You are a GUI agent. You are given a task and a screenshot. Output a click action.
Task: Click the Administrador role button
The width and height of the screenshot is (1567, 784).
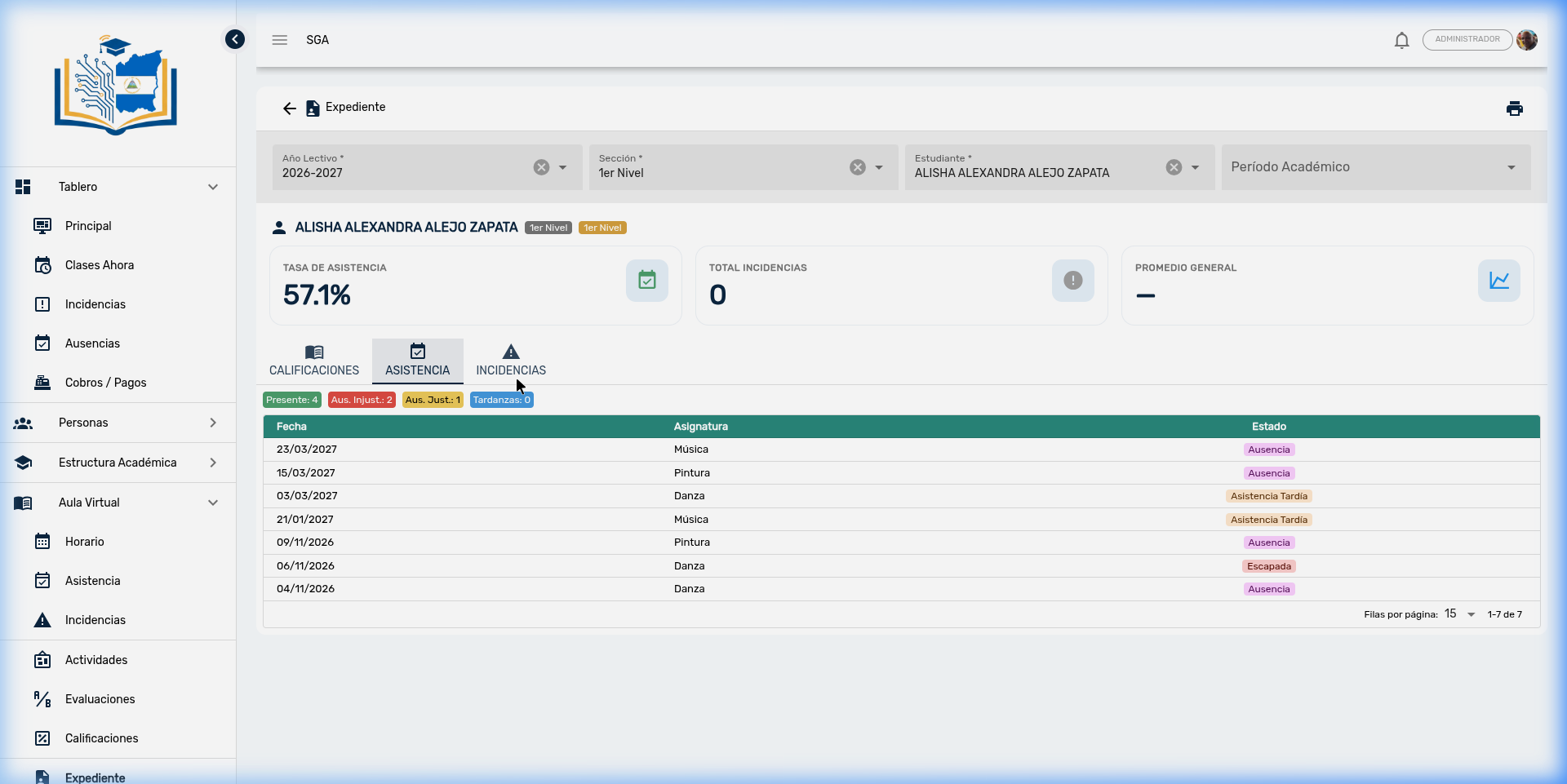[x=1467, y=40]
